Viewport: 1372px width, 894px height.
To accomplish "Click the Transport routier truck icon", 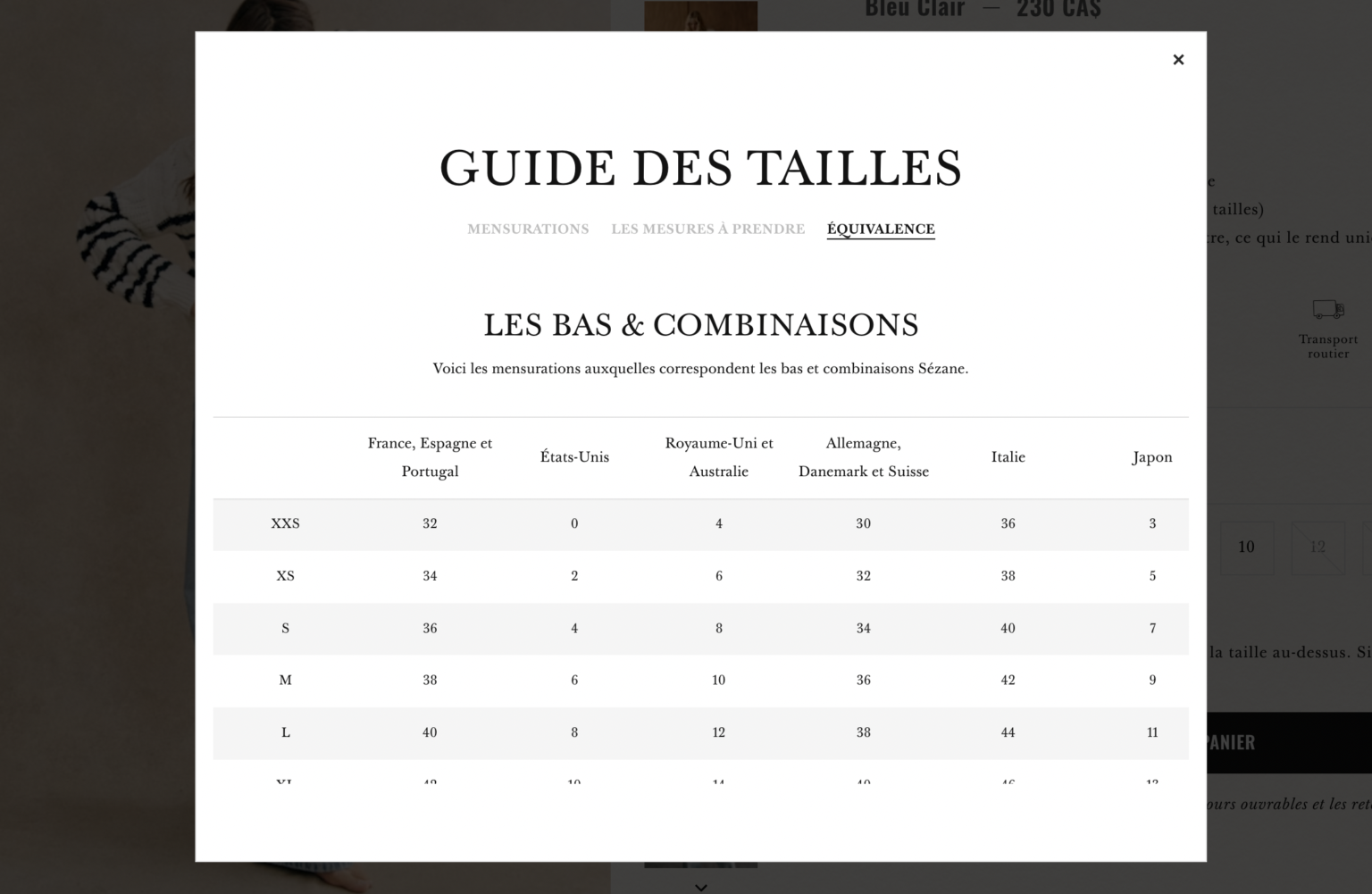I will coord(1328,310).
